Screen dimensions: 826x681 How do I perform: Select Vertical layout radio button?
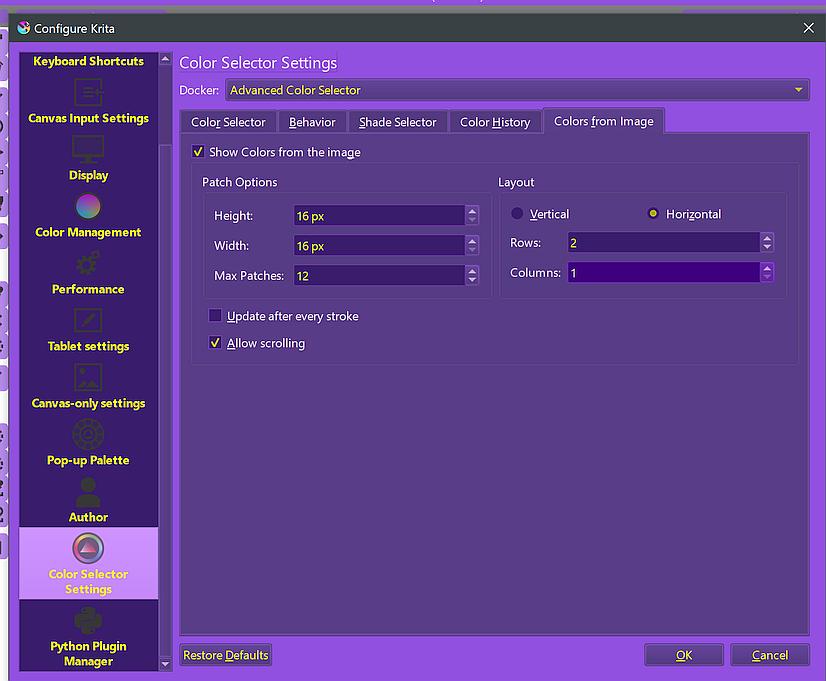pos(517,213)
